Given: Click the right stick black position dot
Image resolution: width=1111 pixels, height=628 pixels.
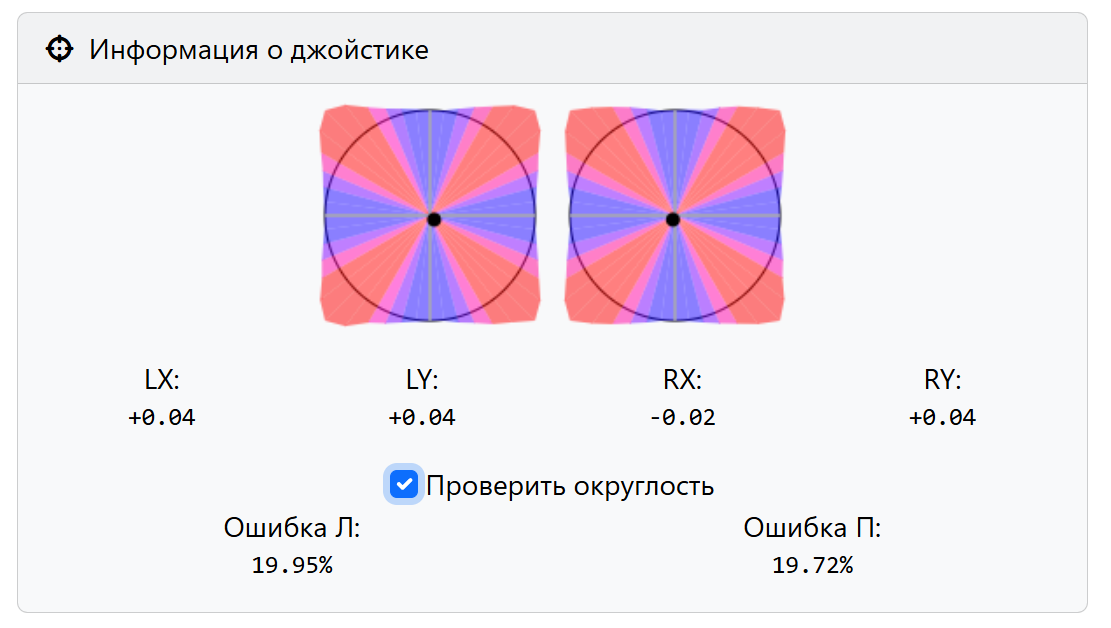Looking at the screenshot, I should click(673, 219).
